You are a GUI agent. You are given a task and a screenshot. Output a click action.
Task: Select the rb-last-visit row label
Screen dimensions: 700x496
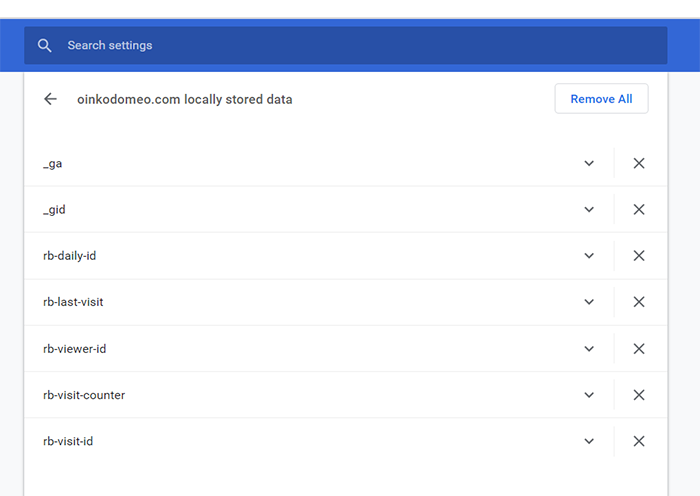(73, 302)
